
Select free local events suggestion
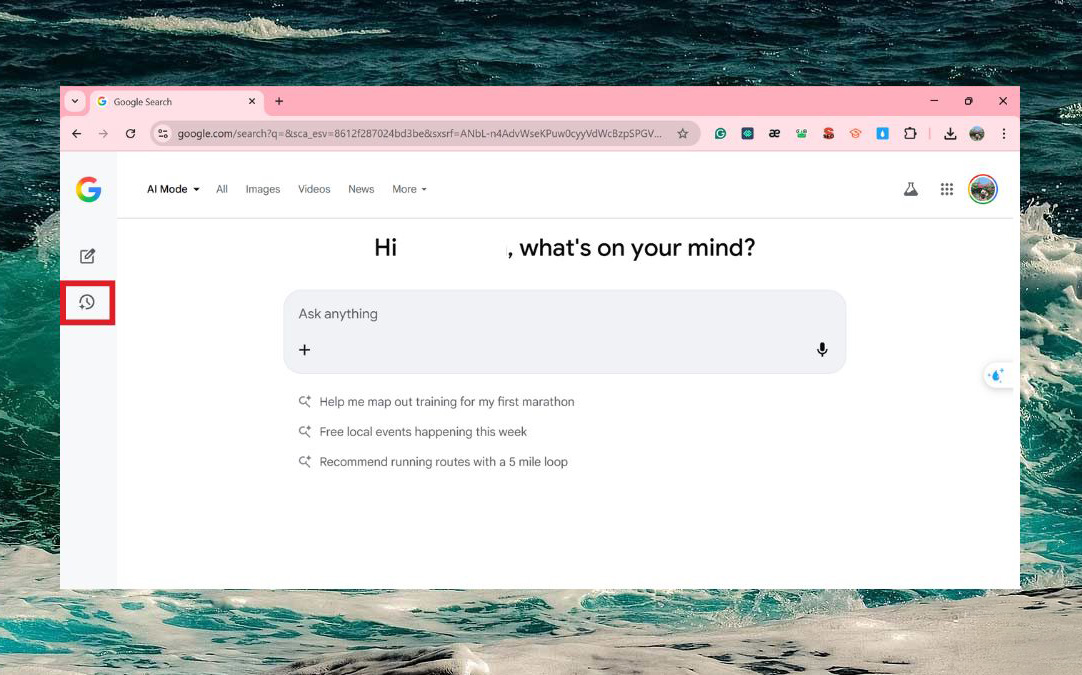click(422, 432)
